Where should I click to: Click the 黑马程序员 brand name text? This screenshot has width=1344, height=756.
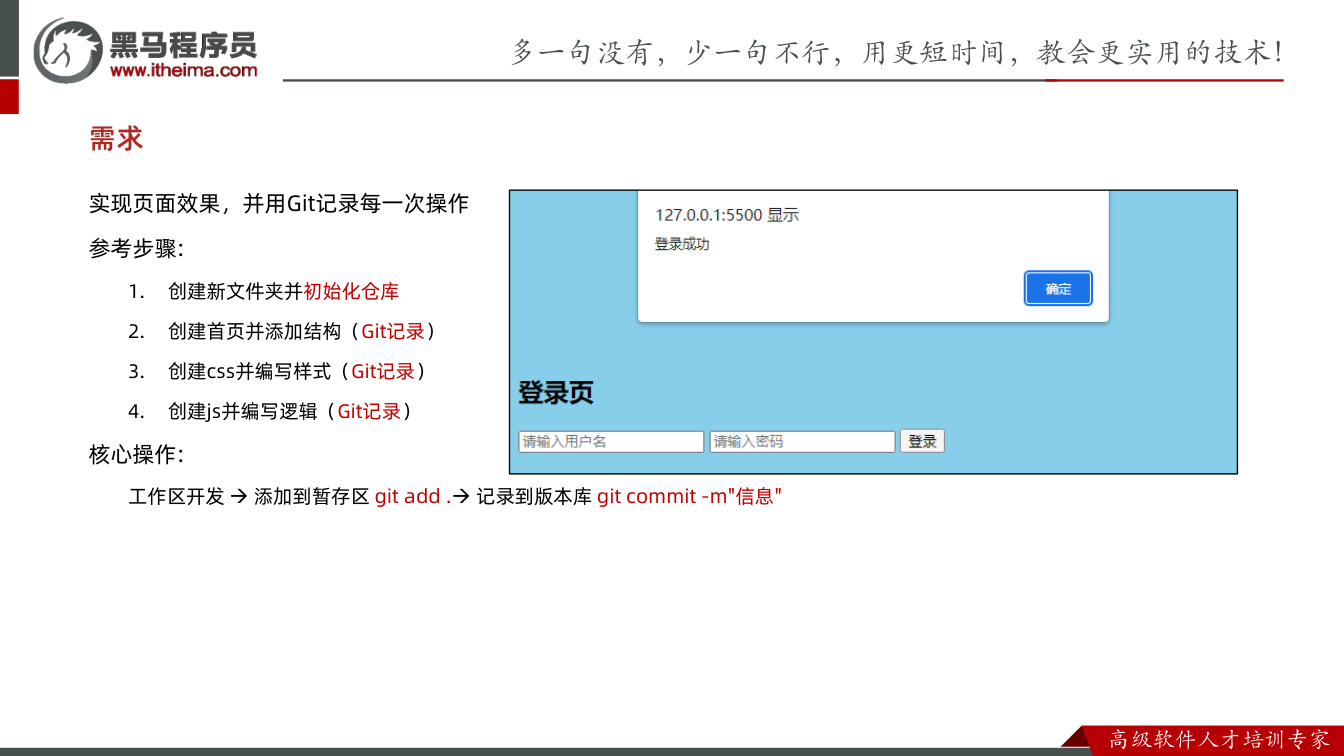tap(183, 44)
